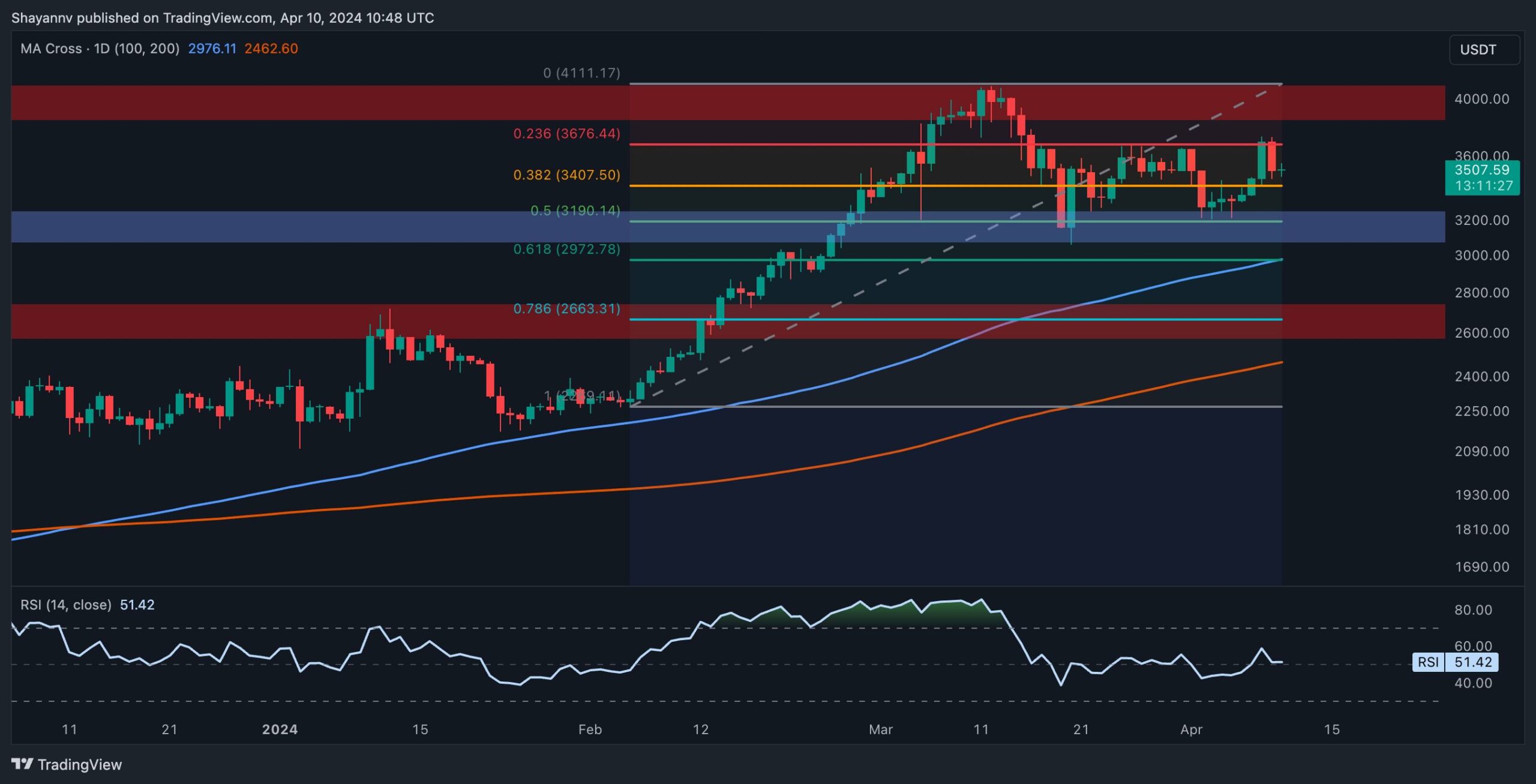
Task: Click the Mar label on time axis
Action: (880, 729)
